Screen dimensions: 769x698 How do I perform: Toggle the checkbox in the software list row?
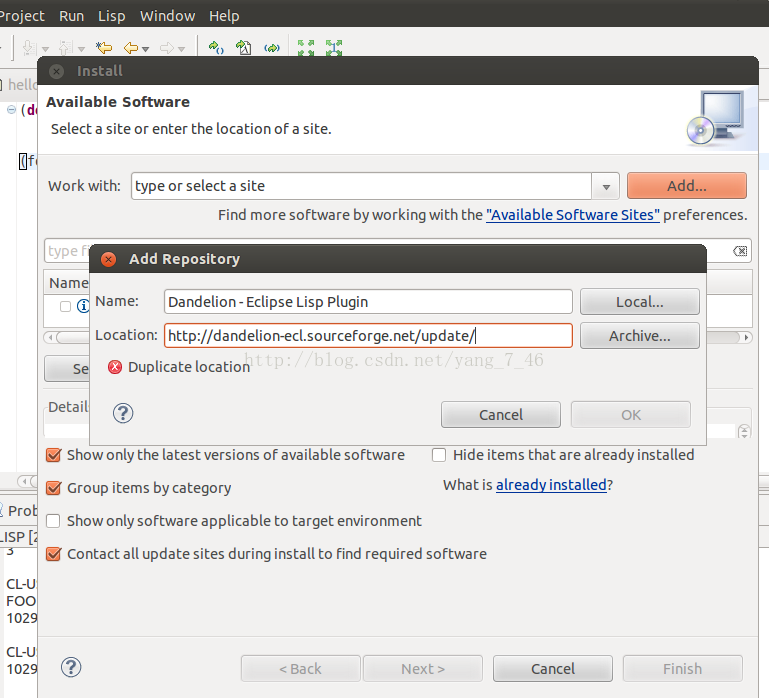(x=65, y=307)
